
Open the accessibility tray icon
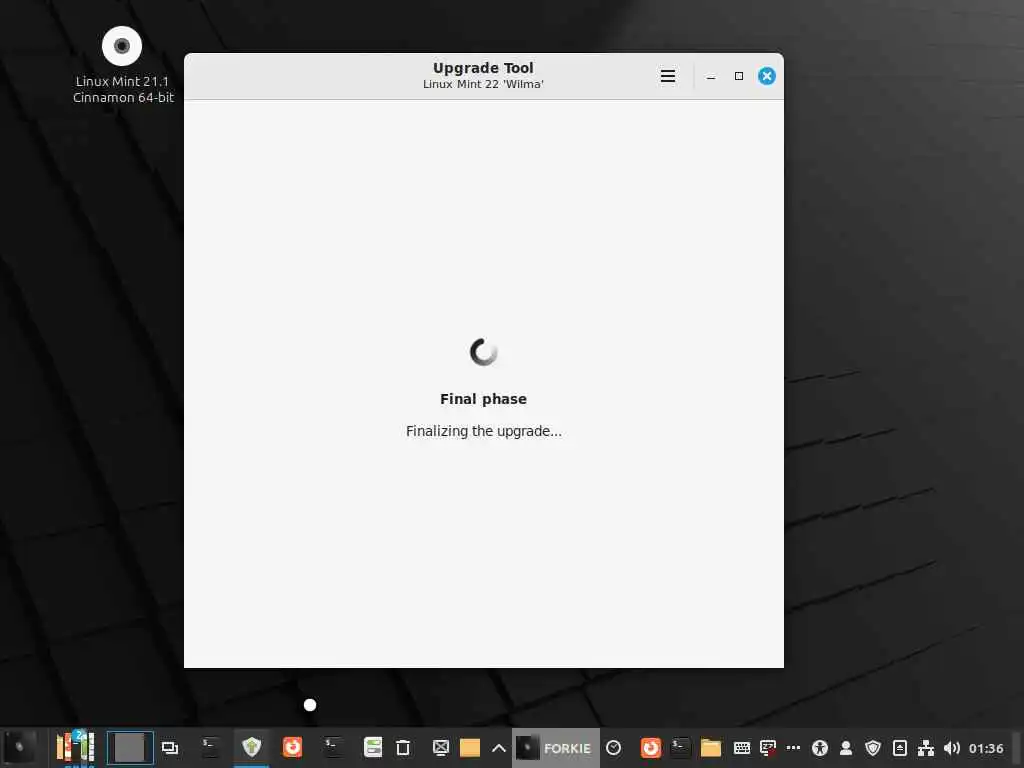pyautogui.click(x=820, y=748)
